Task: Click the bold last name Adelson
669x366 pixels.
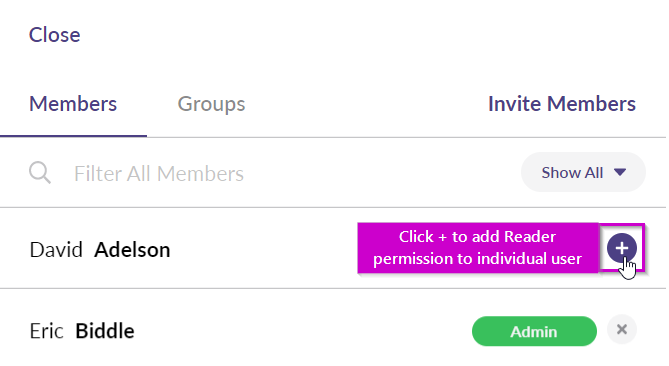Action: 132,250
